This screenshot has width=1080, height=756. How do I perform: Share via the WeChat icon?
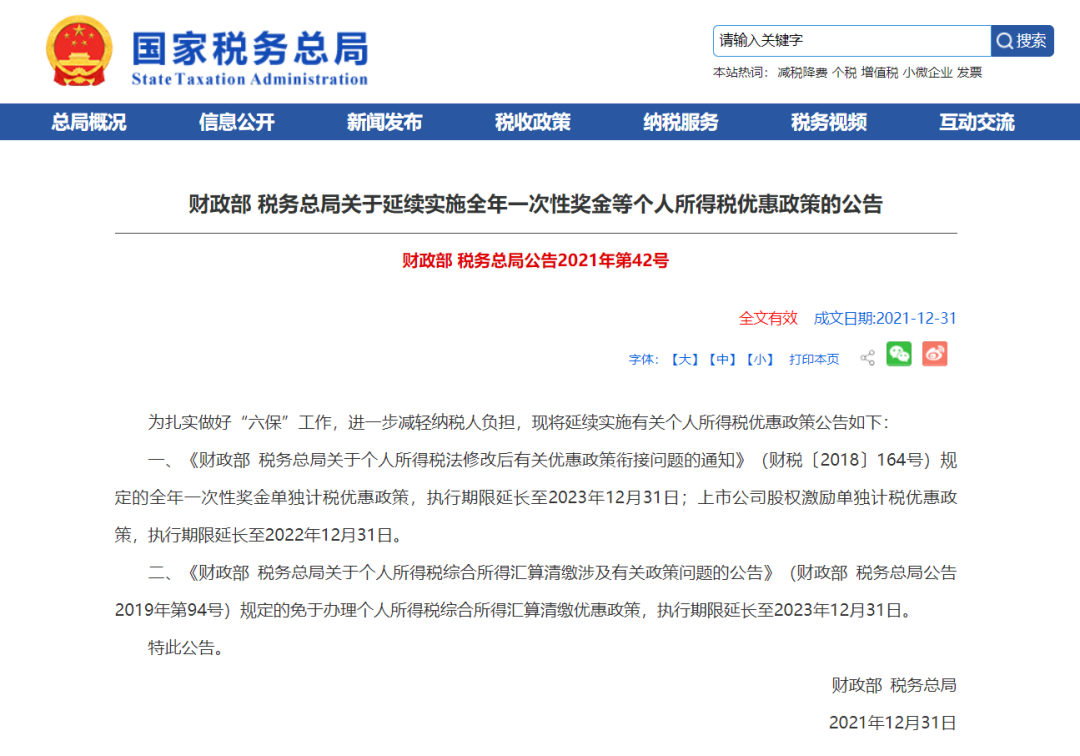898,354
